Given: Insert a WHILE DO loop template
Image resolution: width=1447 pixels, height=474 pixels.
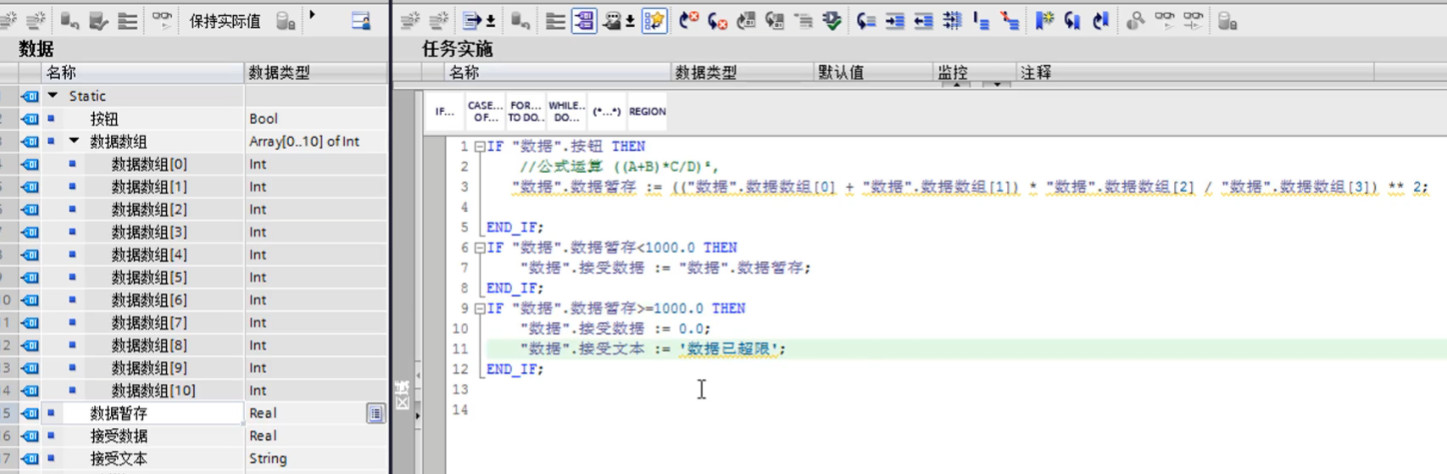Looking at the screenshot, I should [567, 112].
